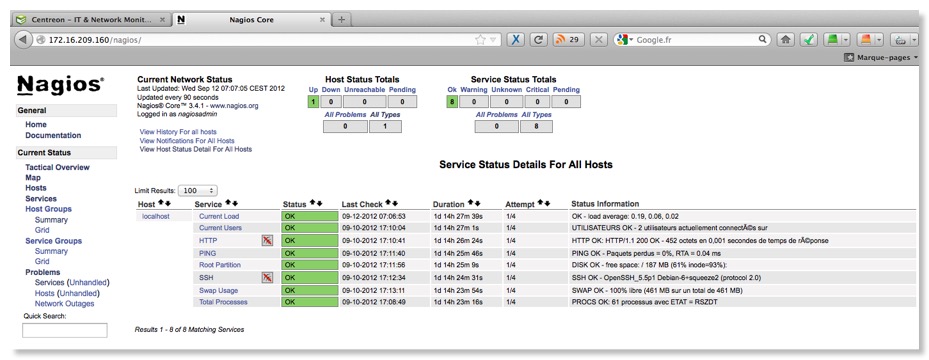Image resolution: width=929 pixels, height=360 pixels.
Task: Open the Current Load service link
Action: point(219,216)
